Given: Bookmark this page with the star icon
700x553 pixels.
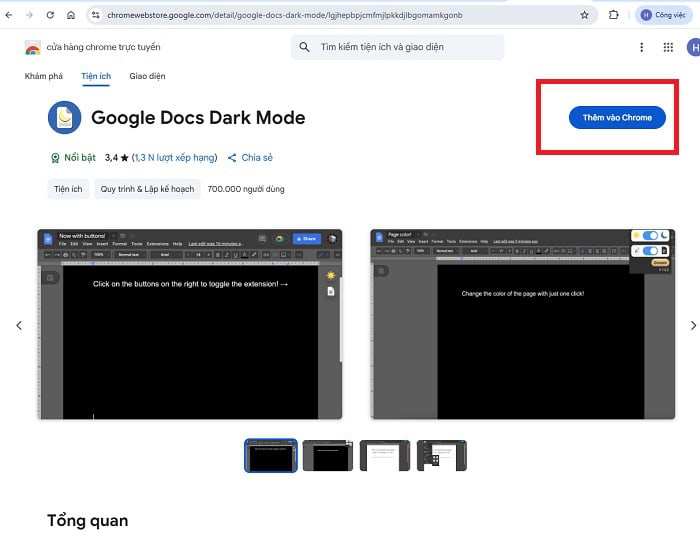Looking at the screenshot, I should coord(584,15).
